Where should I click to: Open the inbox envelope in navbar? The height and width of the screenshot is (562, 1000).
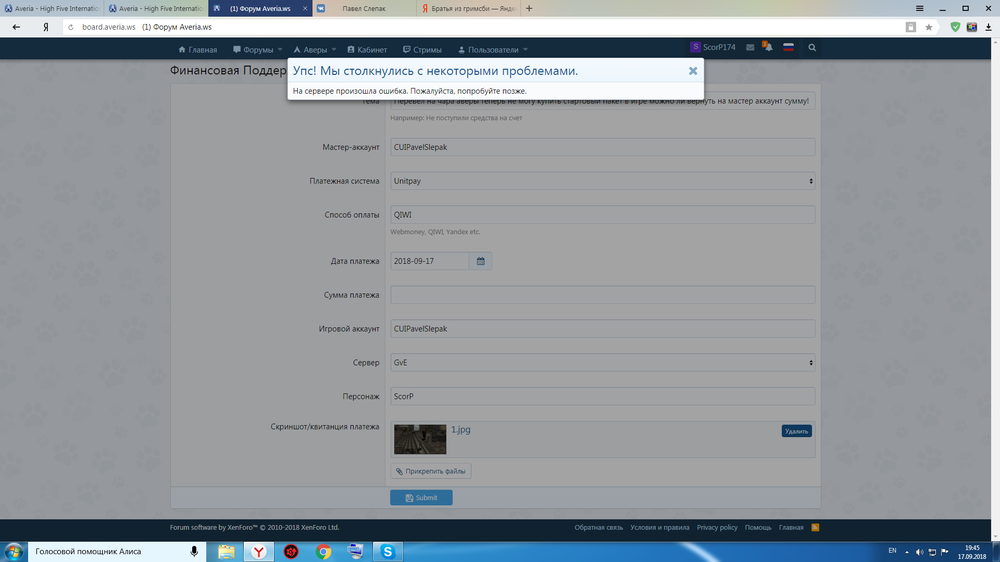click(748, 48)
